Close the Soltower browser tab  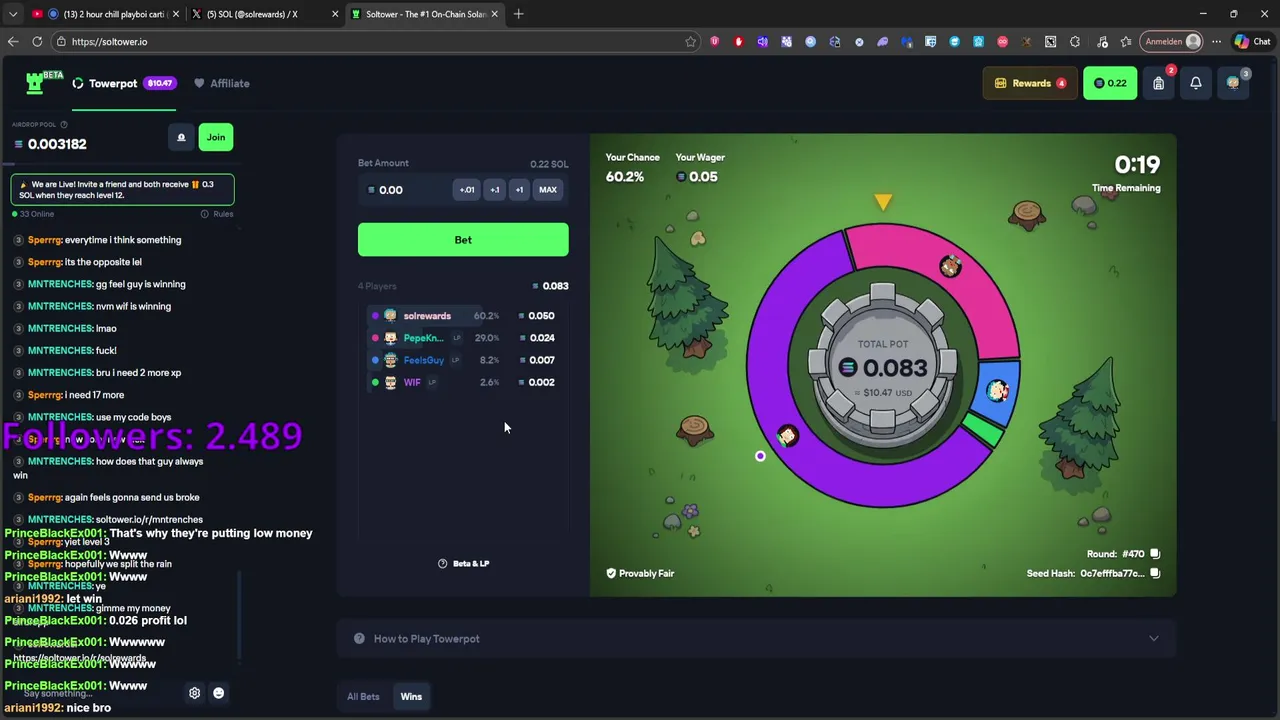click(x=494, y=14)
